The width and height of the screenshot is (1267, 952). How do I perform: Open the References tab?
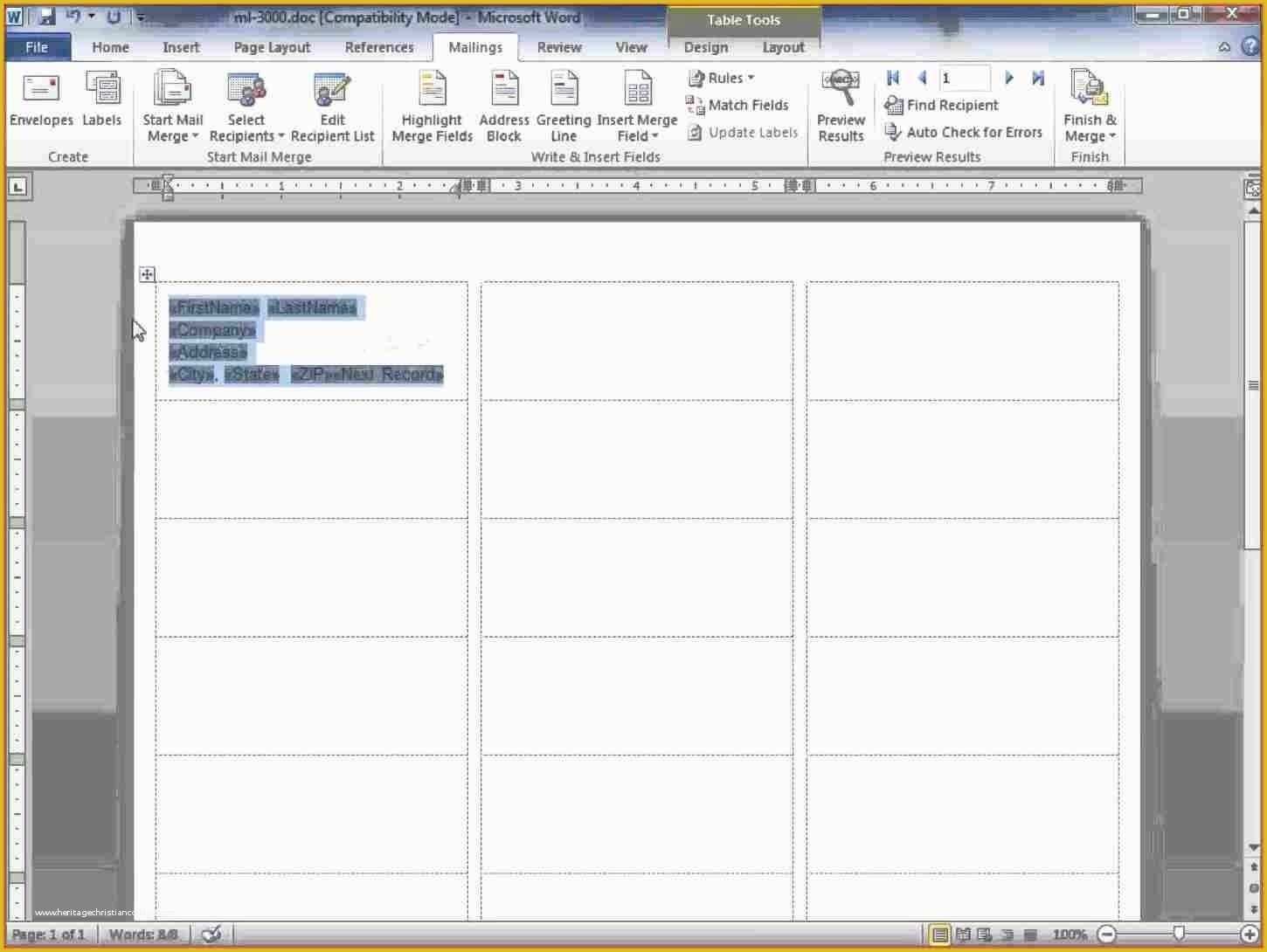pyautogui.click(x=379, y=47)
